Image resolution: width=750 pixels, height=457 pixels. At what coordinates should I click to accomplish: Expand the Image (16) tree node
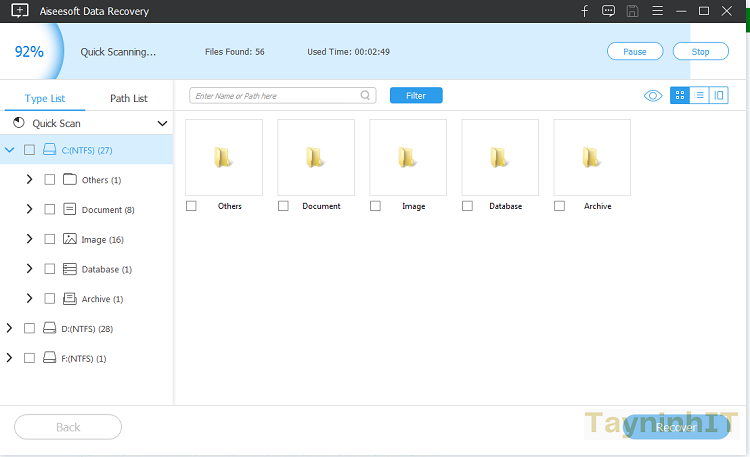click(x=29, y=240)
